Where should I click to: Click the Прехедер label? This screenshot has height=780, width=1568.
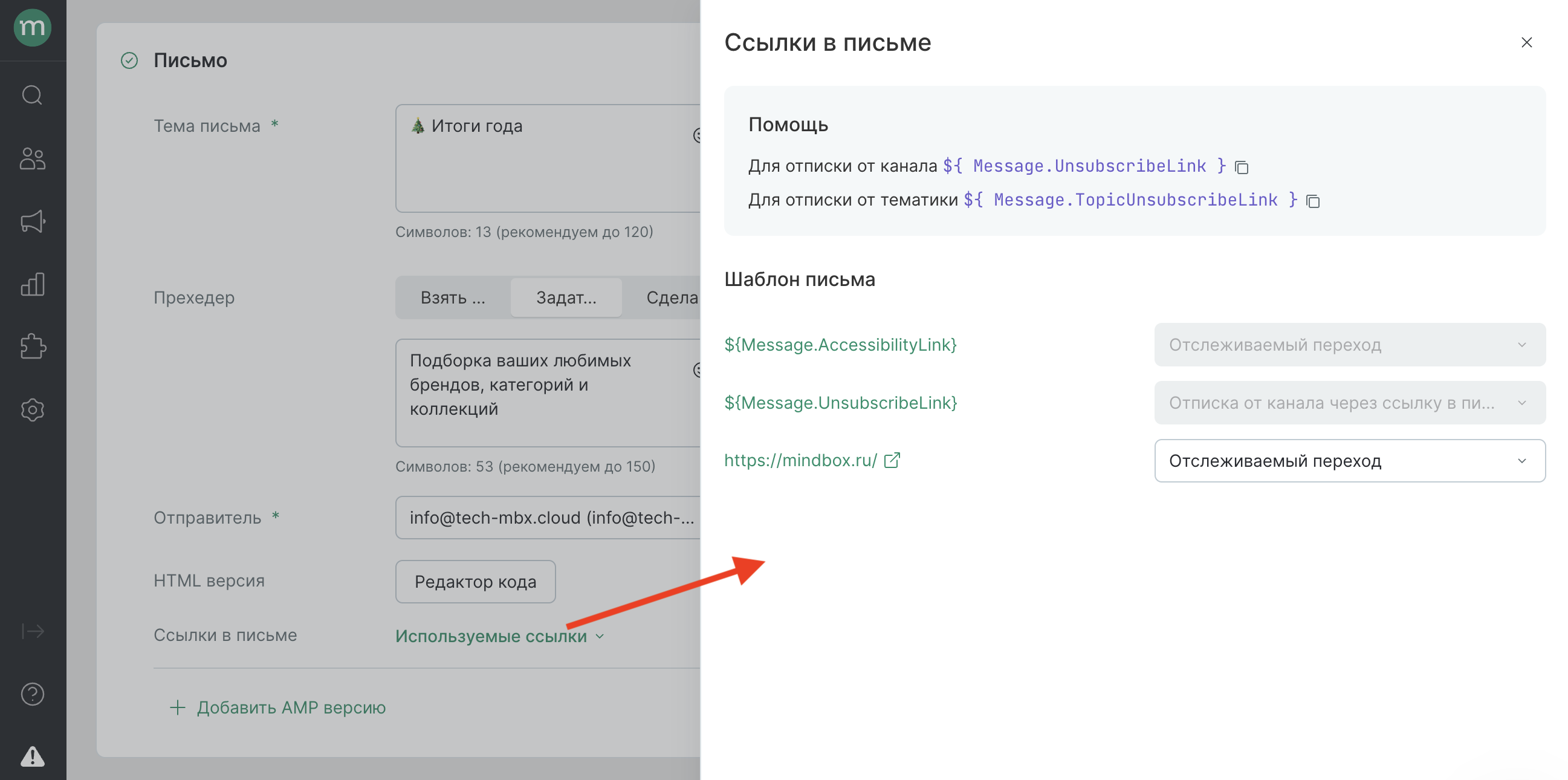[193, 297]
